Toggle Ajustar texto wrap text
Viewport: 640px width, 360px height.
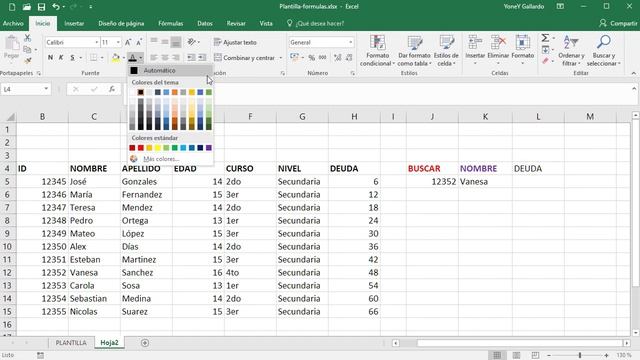[236, 42]
